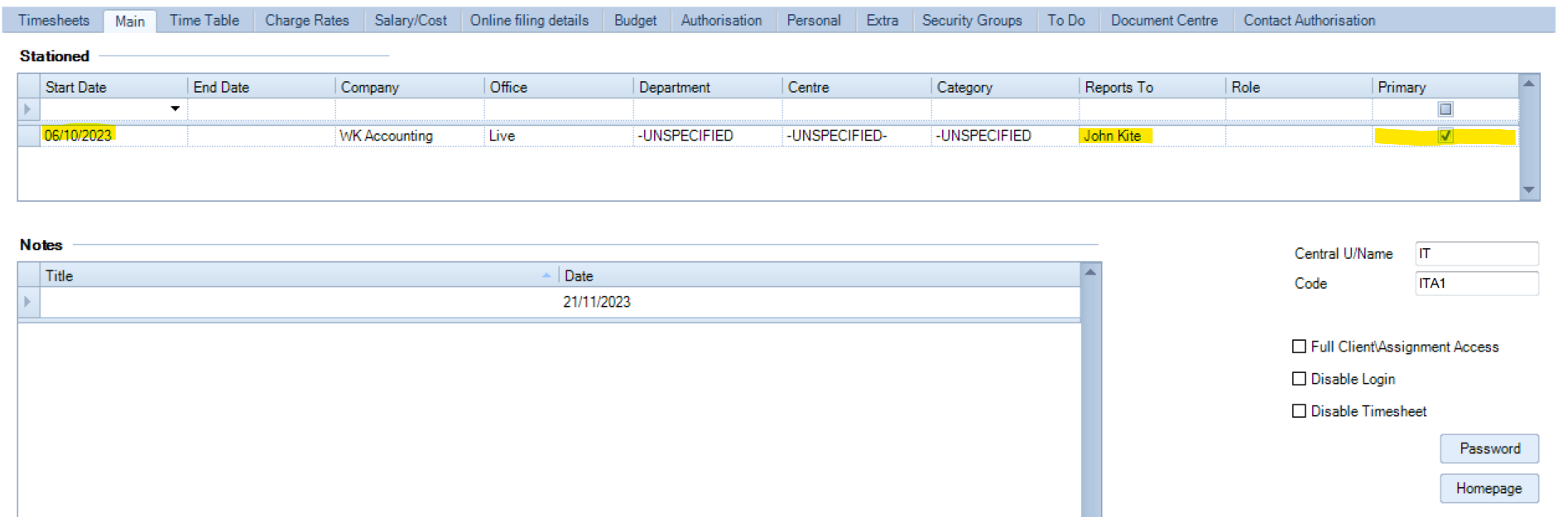
Task: Open Document Centre tab
Action: (x=1165, y=21)
